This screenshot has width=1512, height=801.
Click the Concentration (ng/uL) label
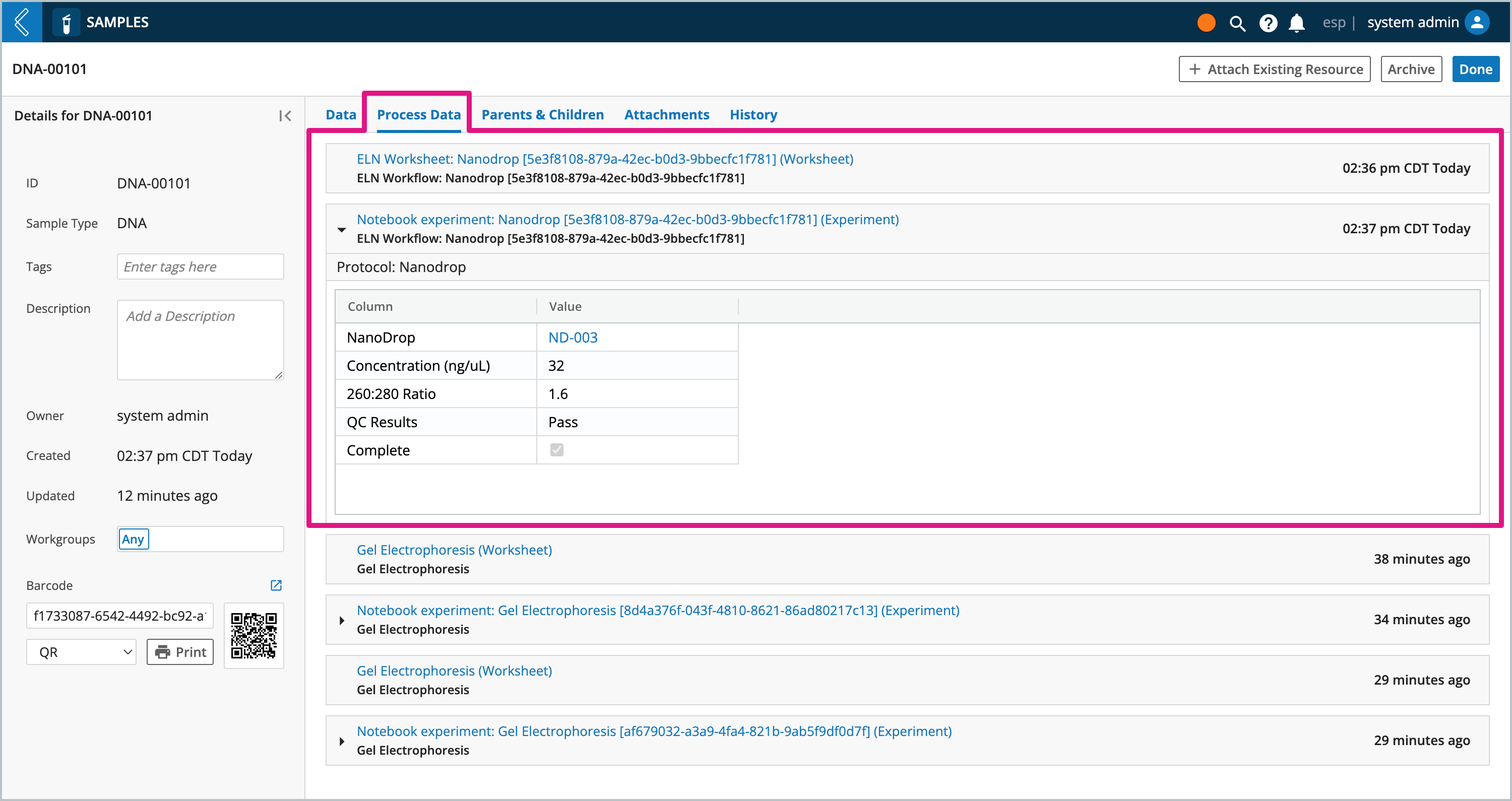click(418, 366)
